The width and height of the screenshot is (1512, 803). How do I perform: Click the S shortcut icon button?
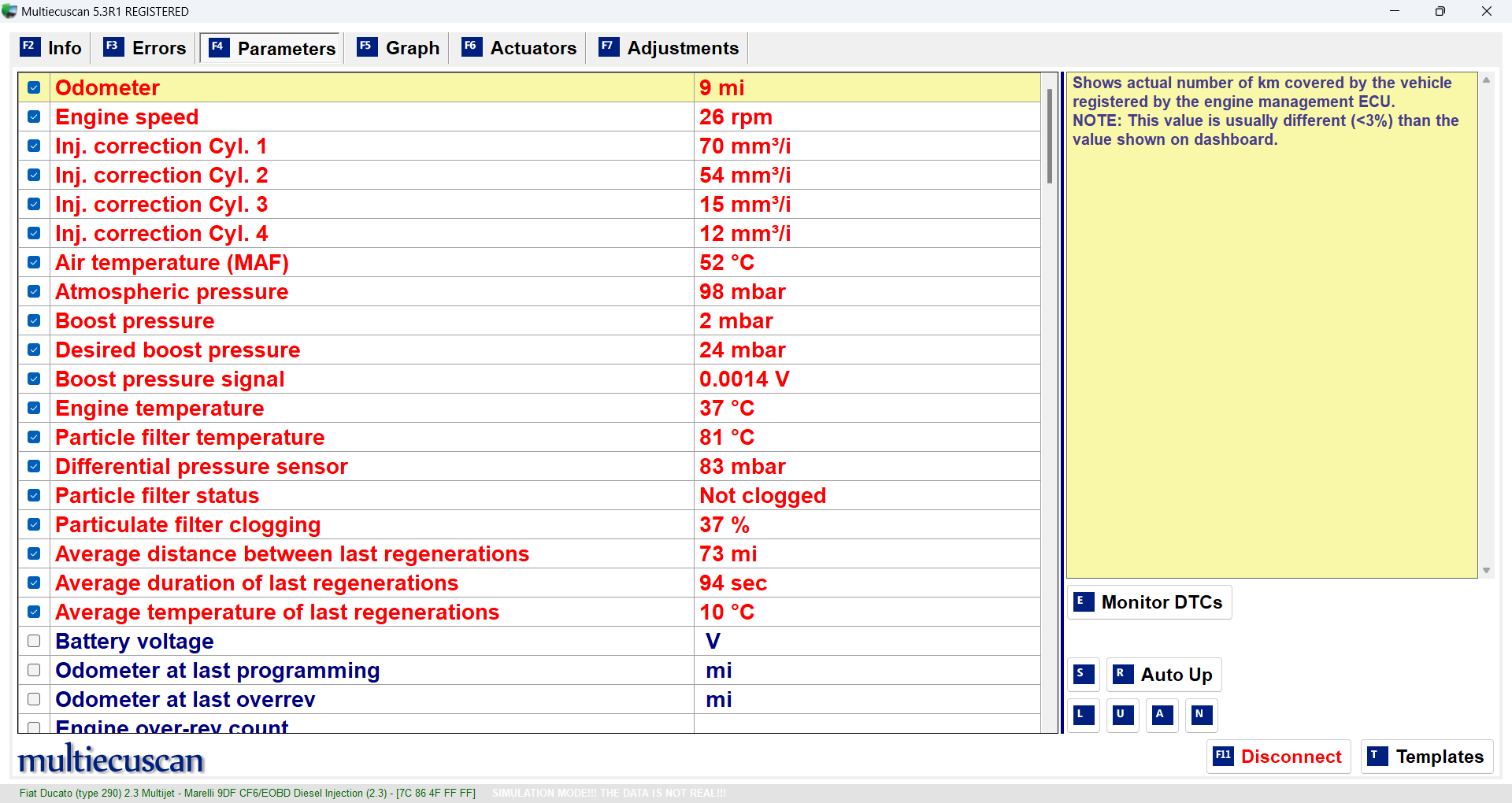(x=1084, y=675)
